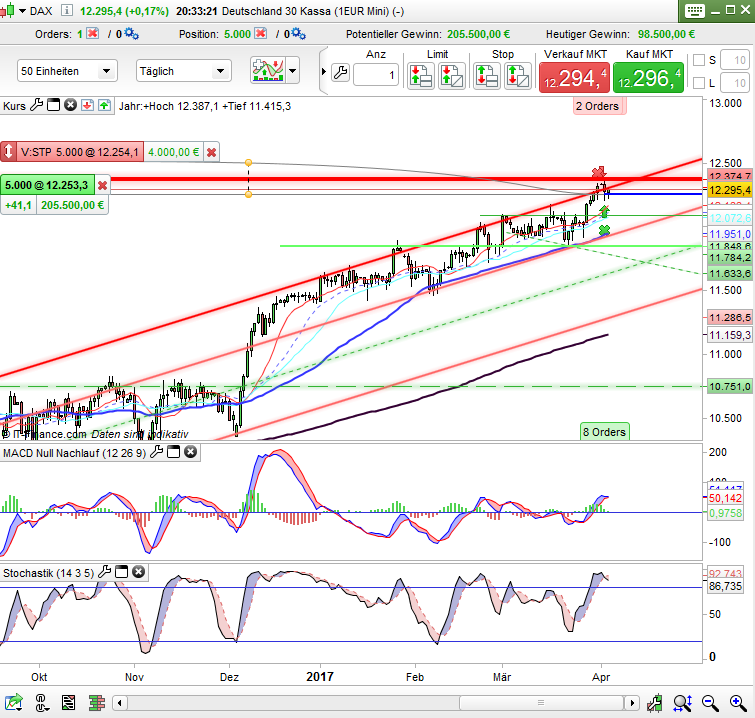This screenshot has width=755, height=718.
Task: Click the Kurs panel window icon
Action: [53, 105]
